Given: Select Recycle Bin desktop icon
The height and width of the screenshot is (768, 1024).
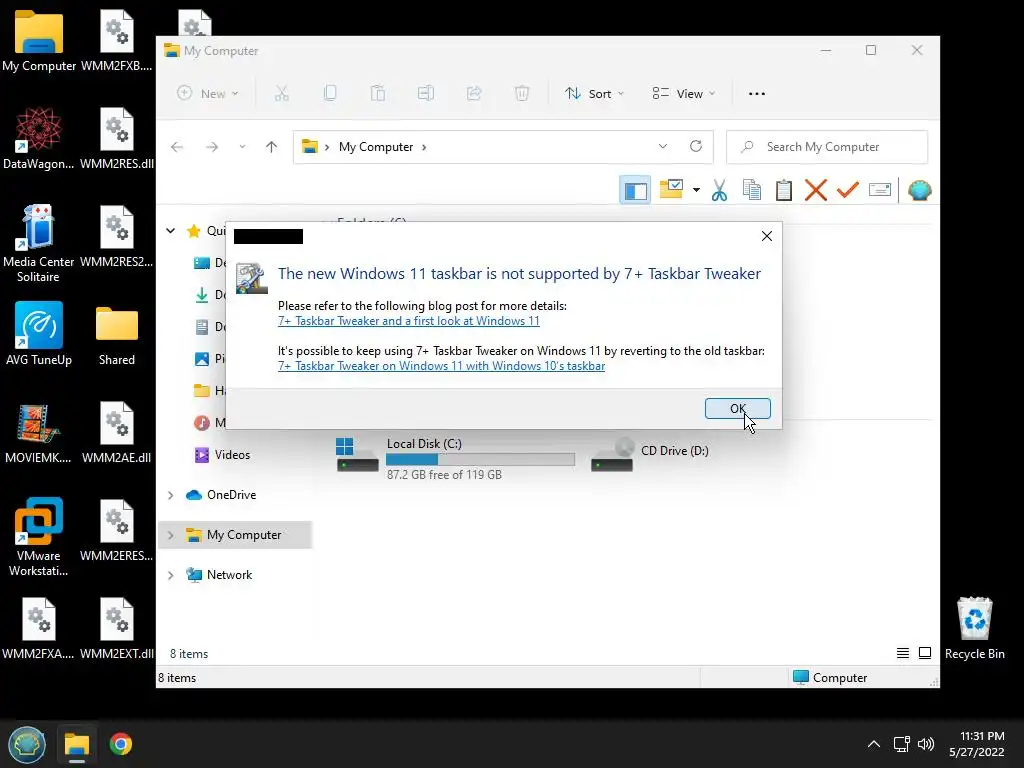Looking at the screenshot, I should pyautogui.click(x=974, y=628).
